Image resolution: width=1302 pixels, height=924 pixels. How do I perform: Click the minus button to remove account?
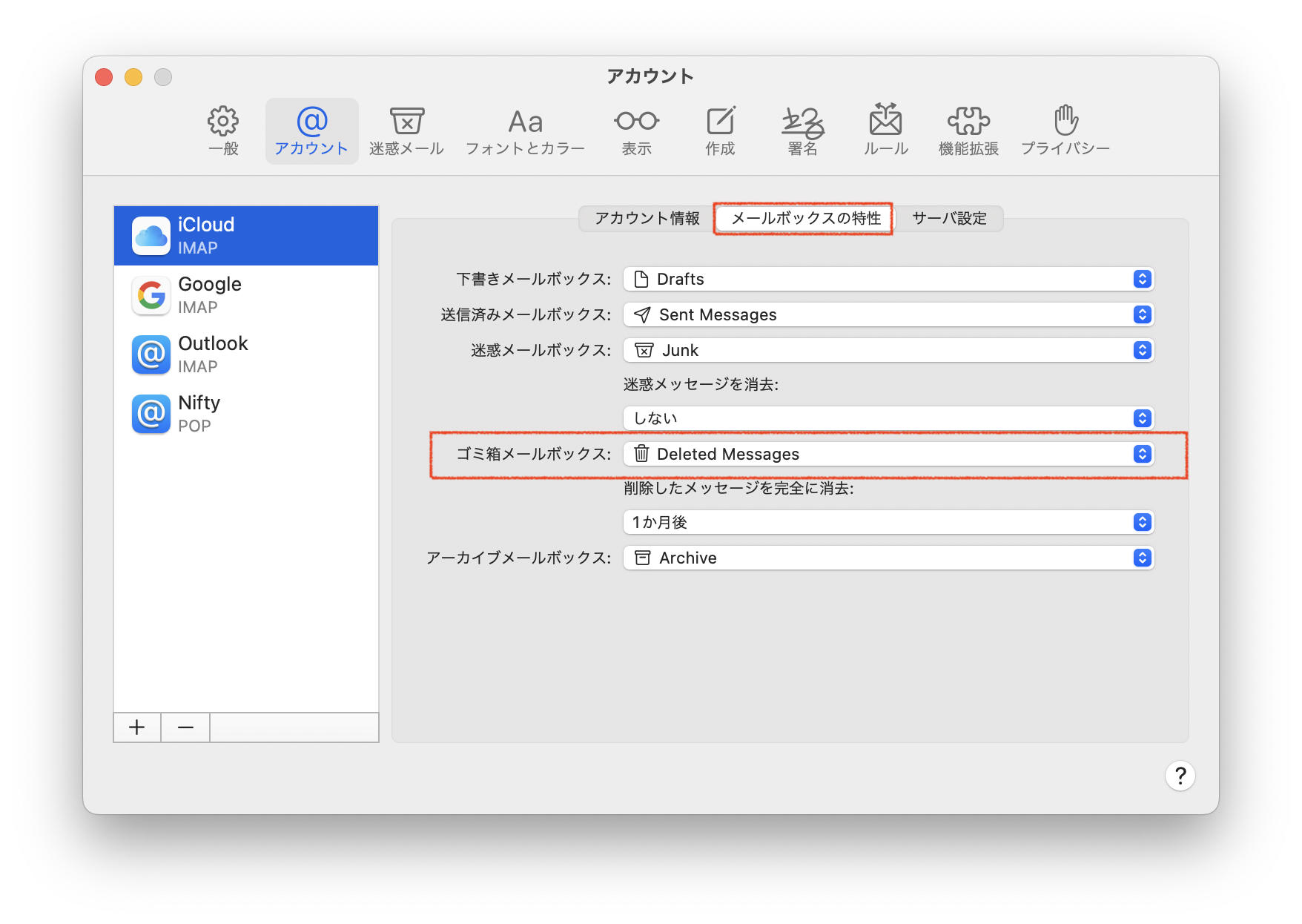pos(185,727)
